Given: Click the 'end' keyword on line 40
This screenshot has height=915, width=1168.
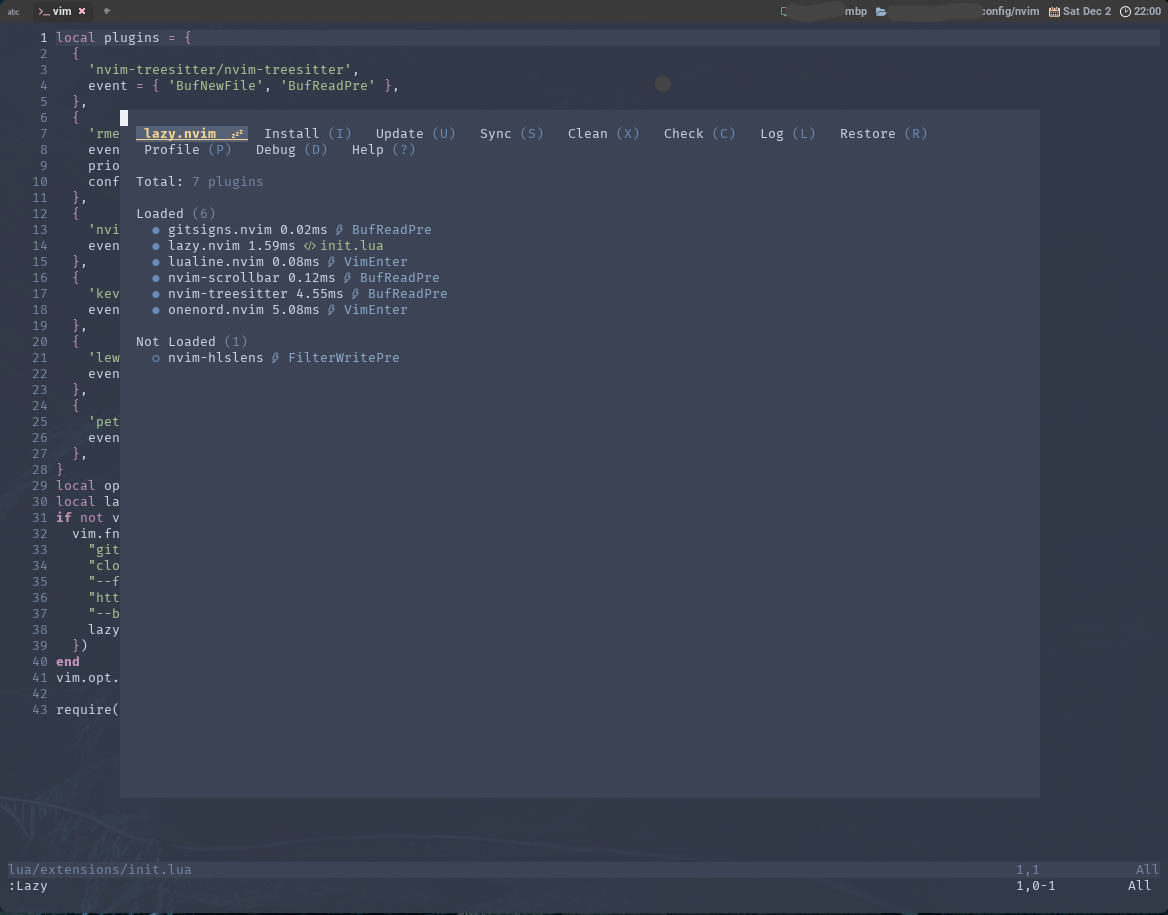Looking at the screenshot, I should [x=68, y=662].
